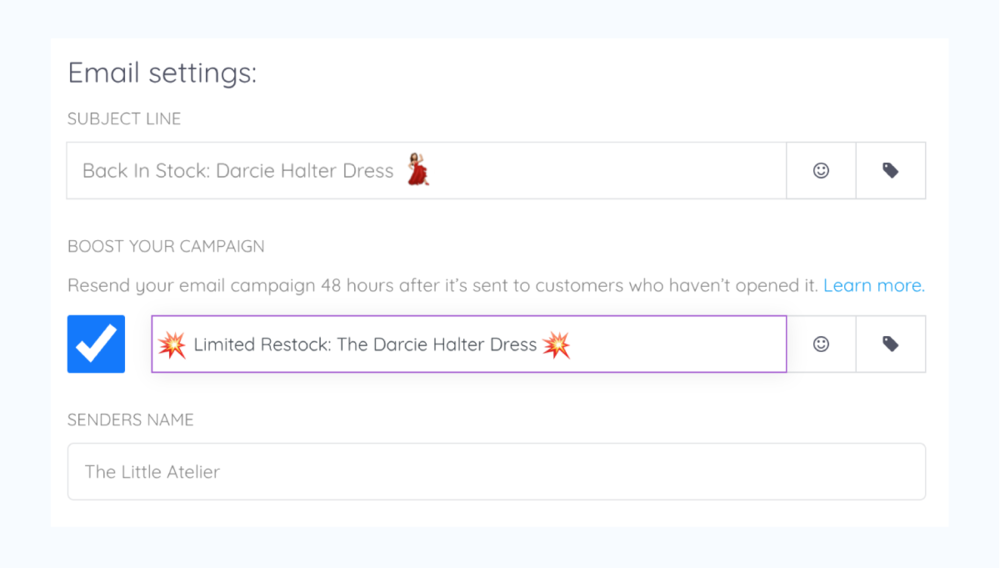Click the dancer emoji in the subject line
Screen dimensions: 1000x568
(x=418, y=170)
